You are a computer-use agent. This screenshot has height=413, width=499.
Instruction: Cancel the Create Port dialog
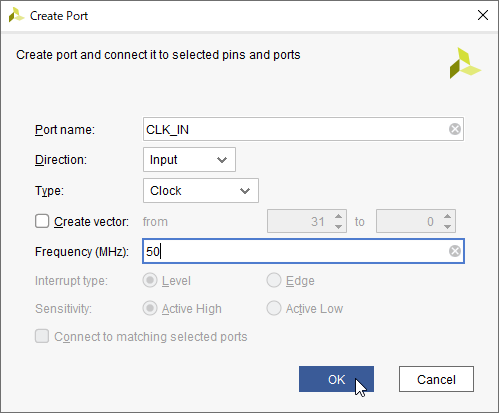click(x=436, y=379)
